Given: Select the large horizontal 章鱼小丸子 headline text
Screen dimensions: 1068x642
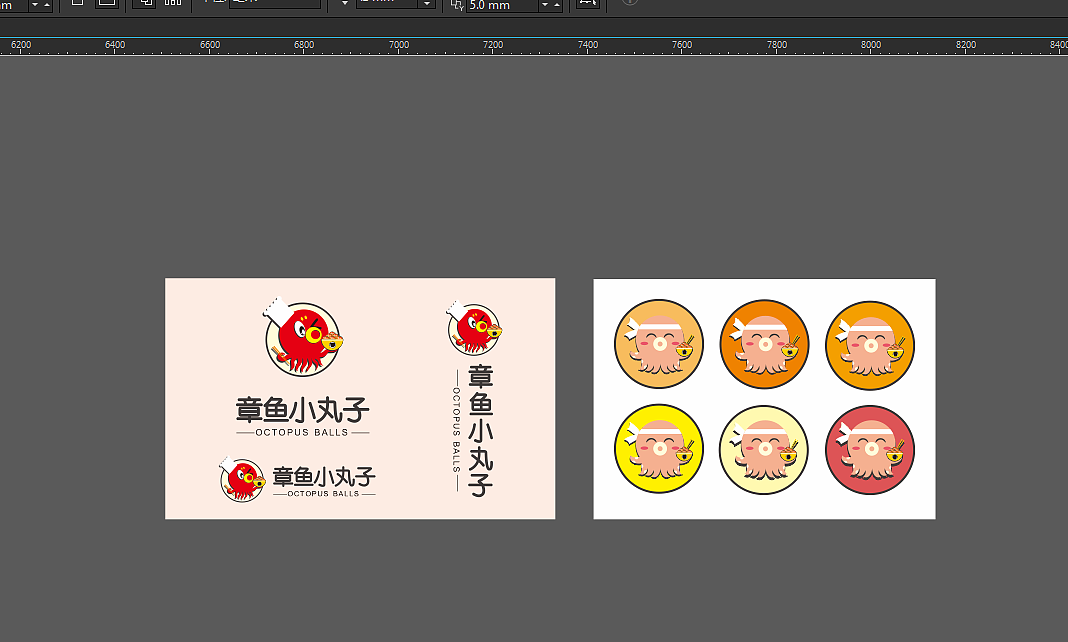Looking at the screenshot, I should coord(302,410).
